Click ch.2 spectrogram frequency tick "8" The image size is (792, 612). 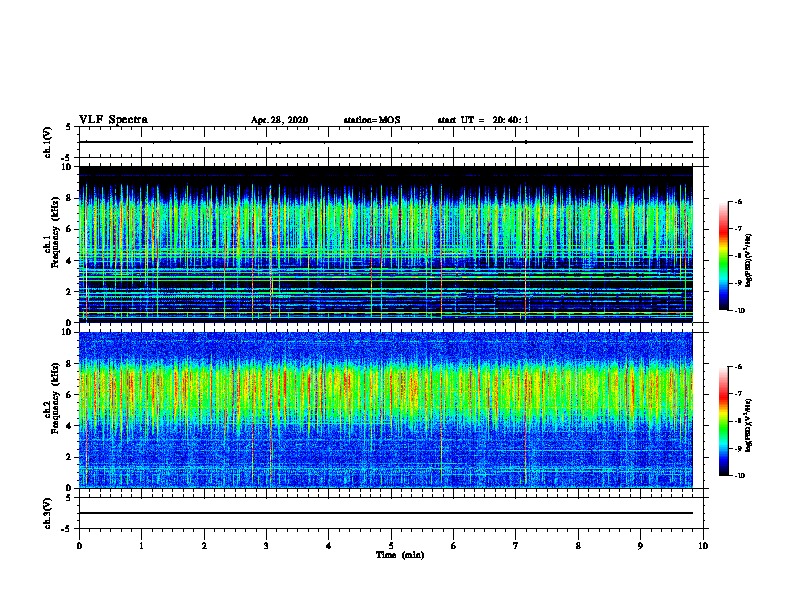tap(69, 364)
